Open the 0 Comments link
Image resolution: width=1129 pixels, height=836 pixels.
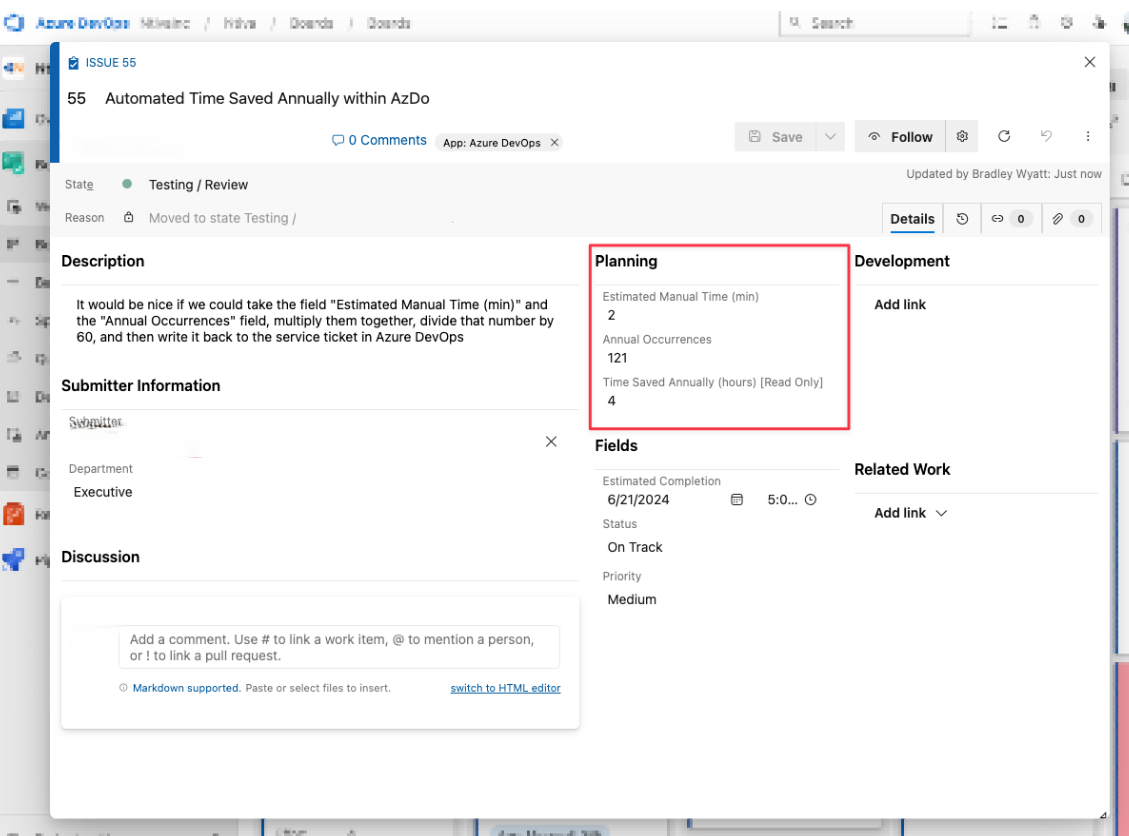(379, 140)
